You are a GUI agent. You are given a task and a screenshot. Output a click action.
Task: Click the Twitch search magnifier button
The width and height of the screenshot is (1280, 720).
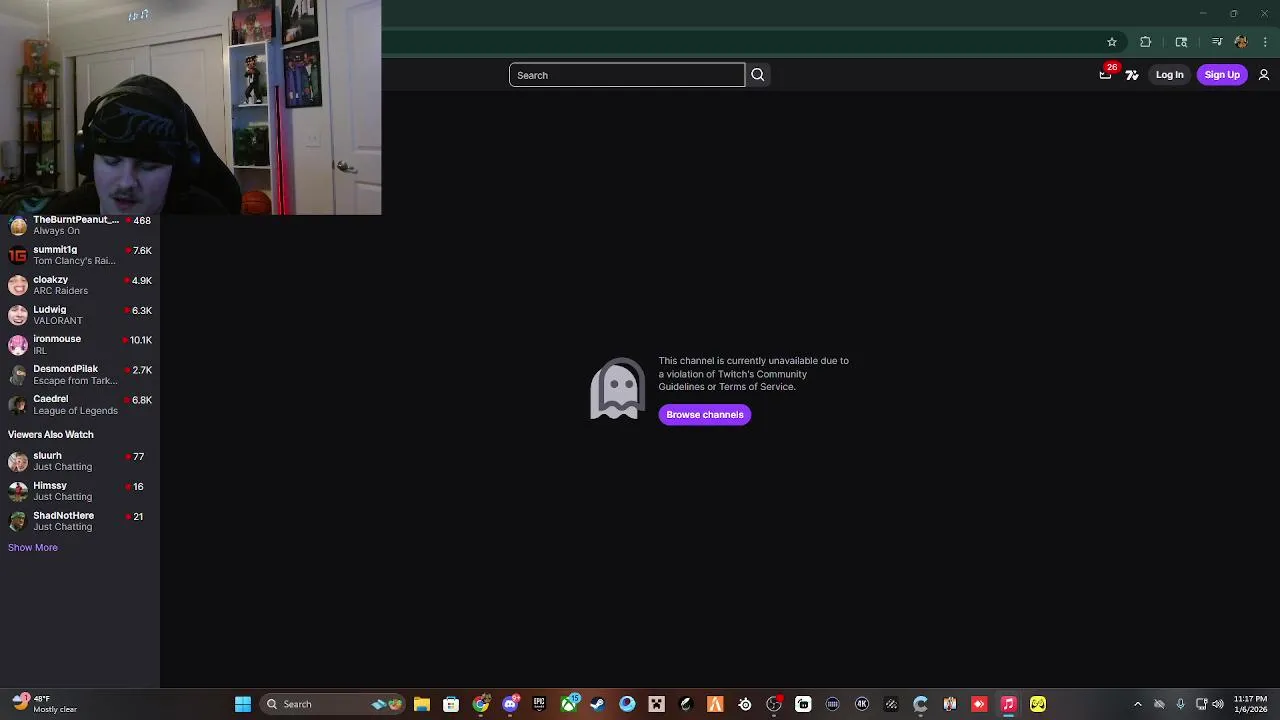pyautogui.click(x=758, y=75)
